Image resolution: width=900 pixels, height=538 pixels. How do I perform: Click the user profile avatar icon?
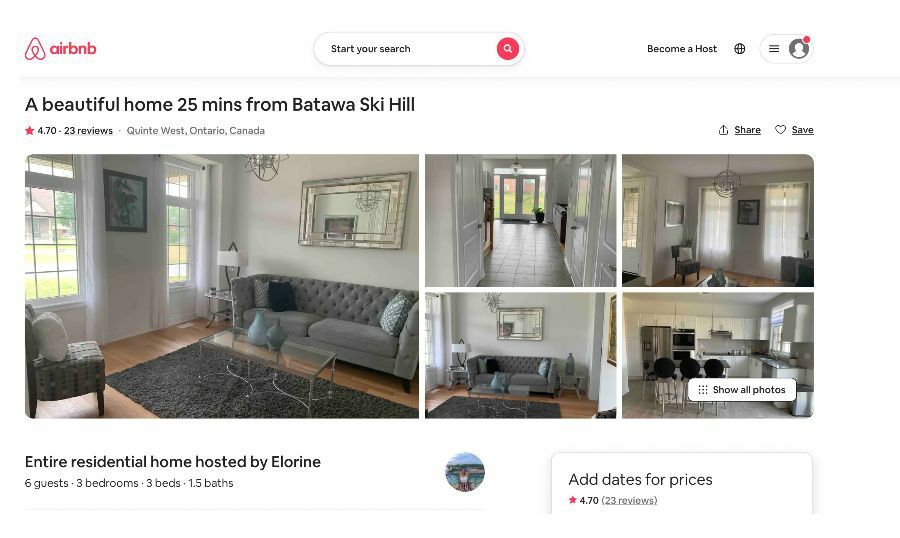pyautogui.click(x=798, y=49)
